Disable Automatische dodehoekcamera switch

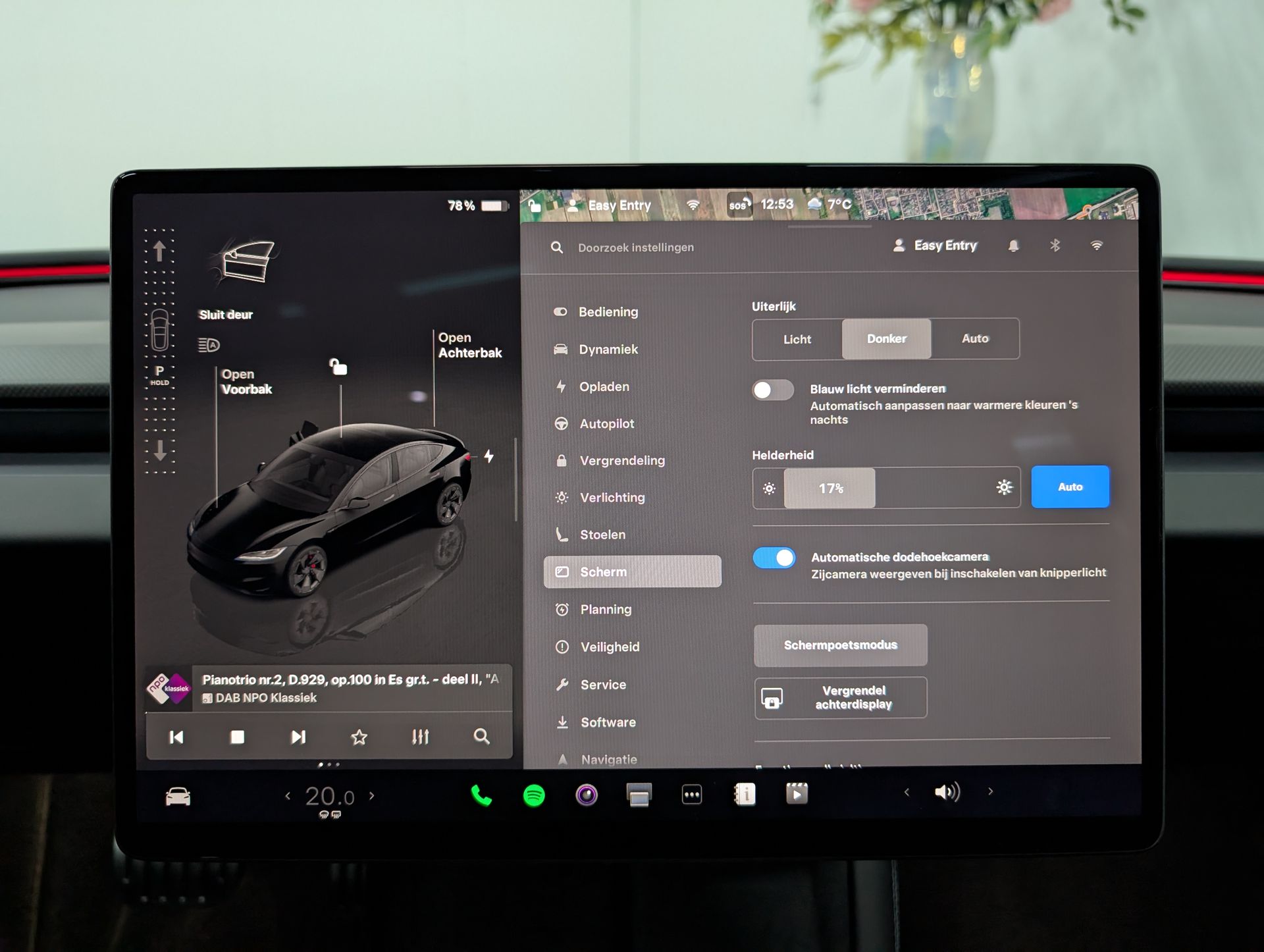pyautogui.click(x=774, y=558)
